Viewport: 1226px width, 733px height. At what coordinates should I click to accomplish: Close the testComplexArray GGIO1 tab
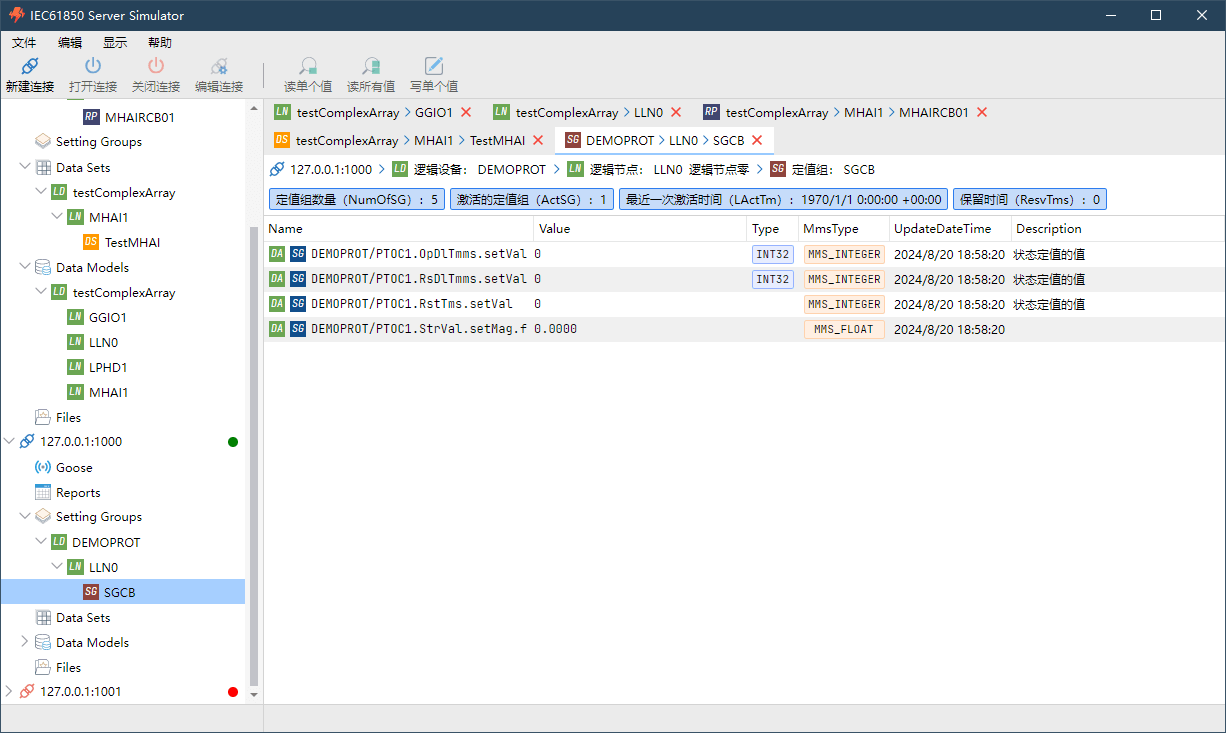pos(466,113)
